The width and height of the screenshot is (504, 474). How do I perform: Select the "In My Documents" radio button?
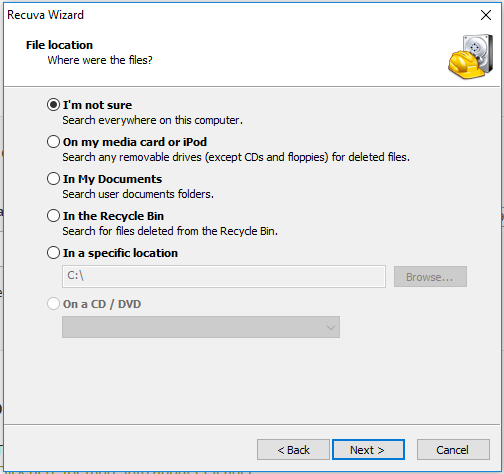pos(53,179)
